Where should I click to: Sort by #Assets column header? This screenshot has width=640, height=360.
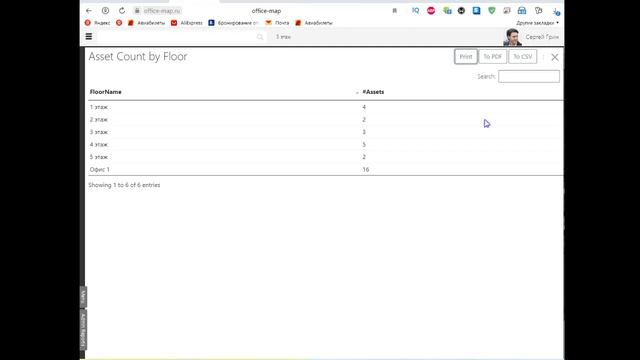373,92
